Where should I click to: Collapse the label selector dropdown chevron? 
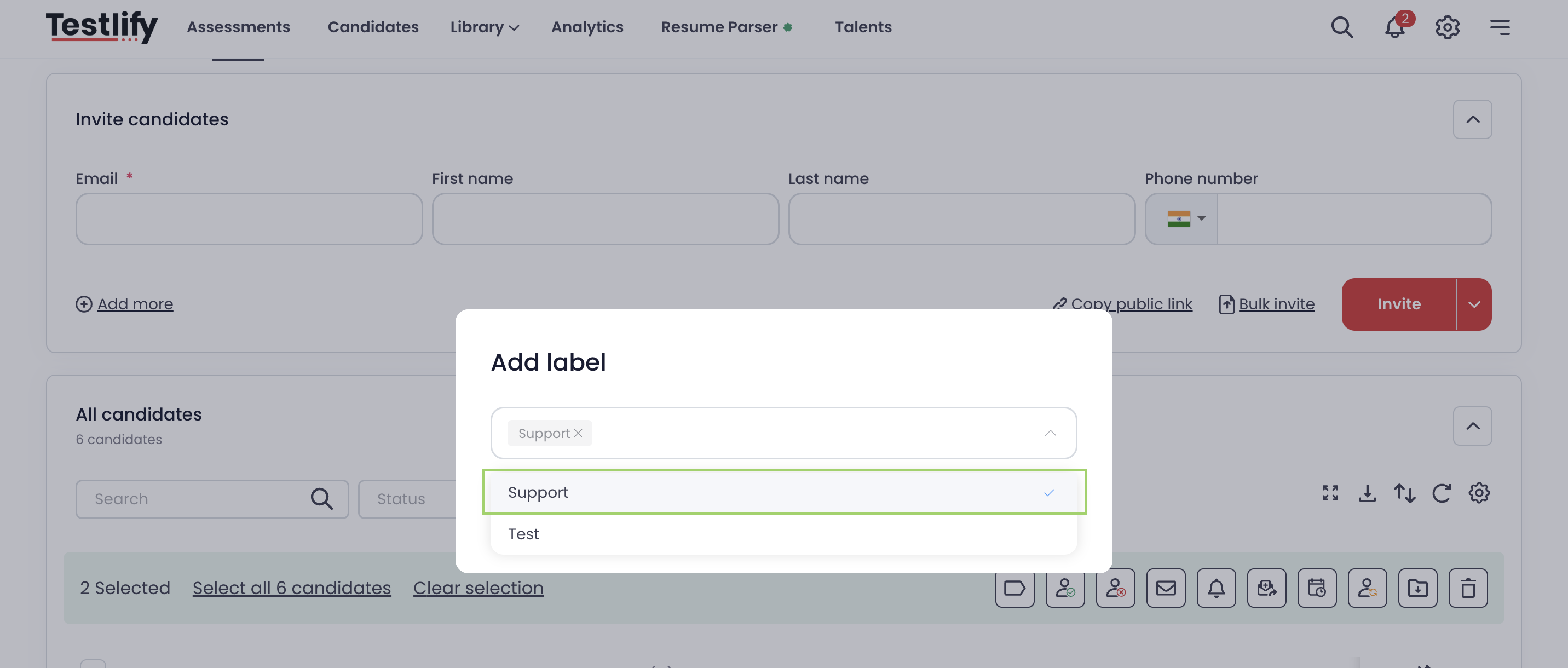1050,433
